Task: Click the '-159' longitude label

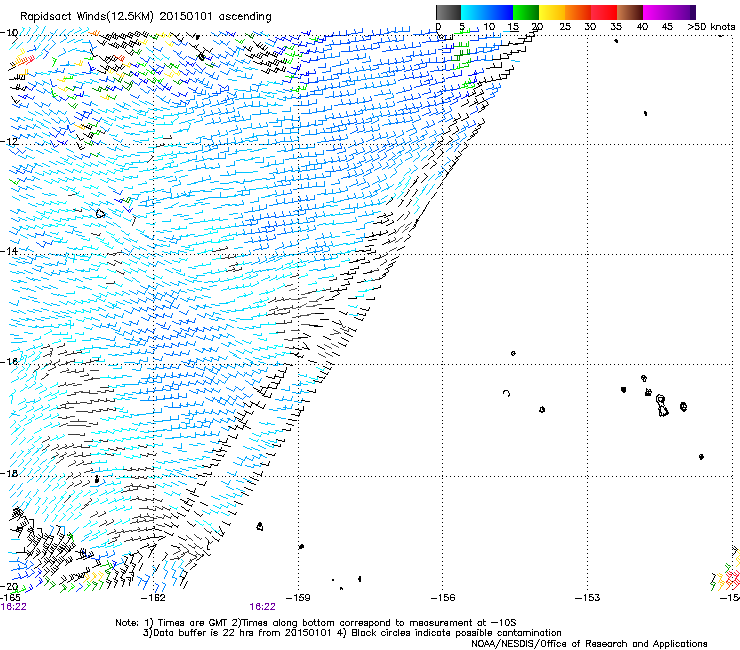Action: [x=298, y=598]
